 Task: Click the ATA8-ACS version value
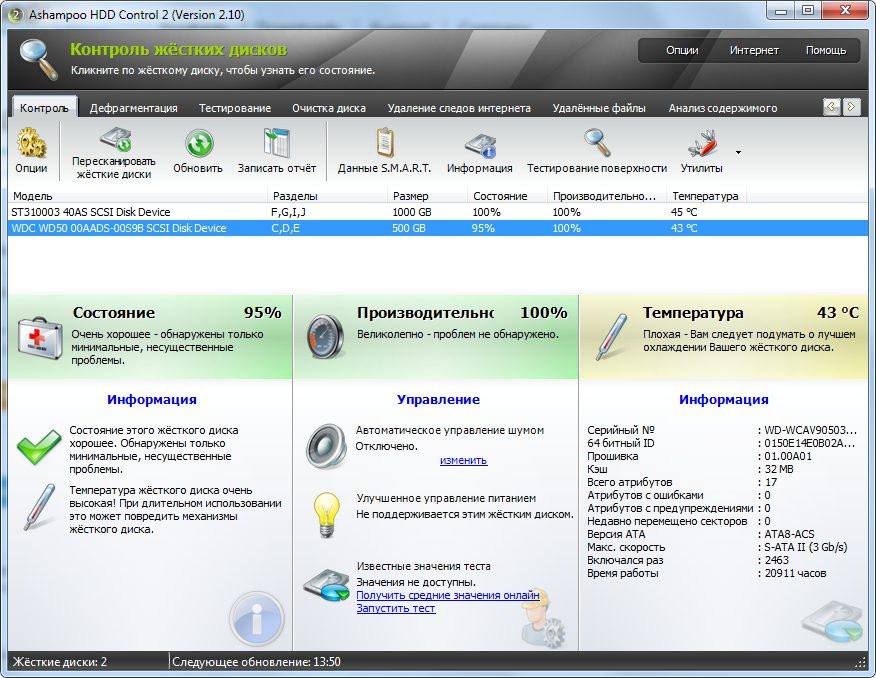[789, 534]
